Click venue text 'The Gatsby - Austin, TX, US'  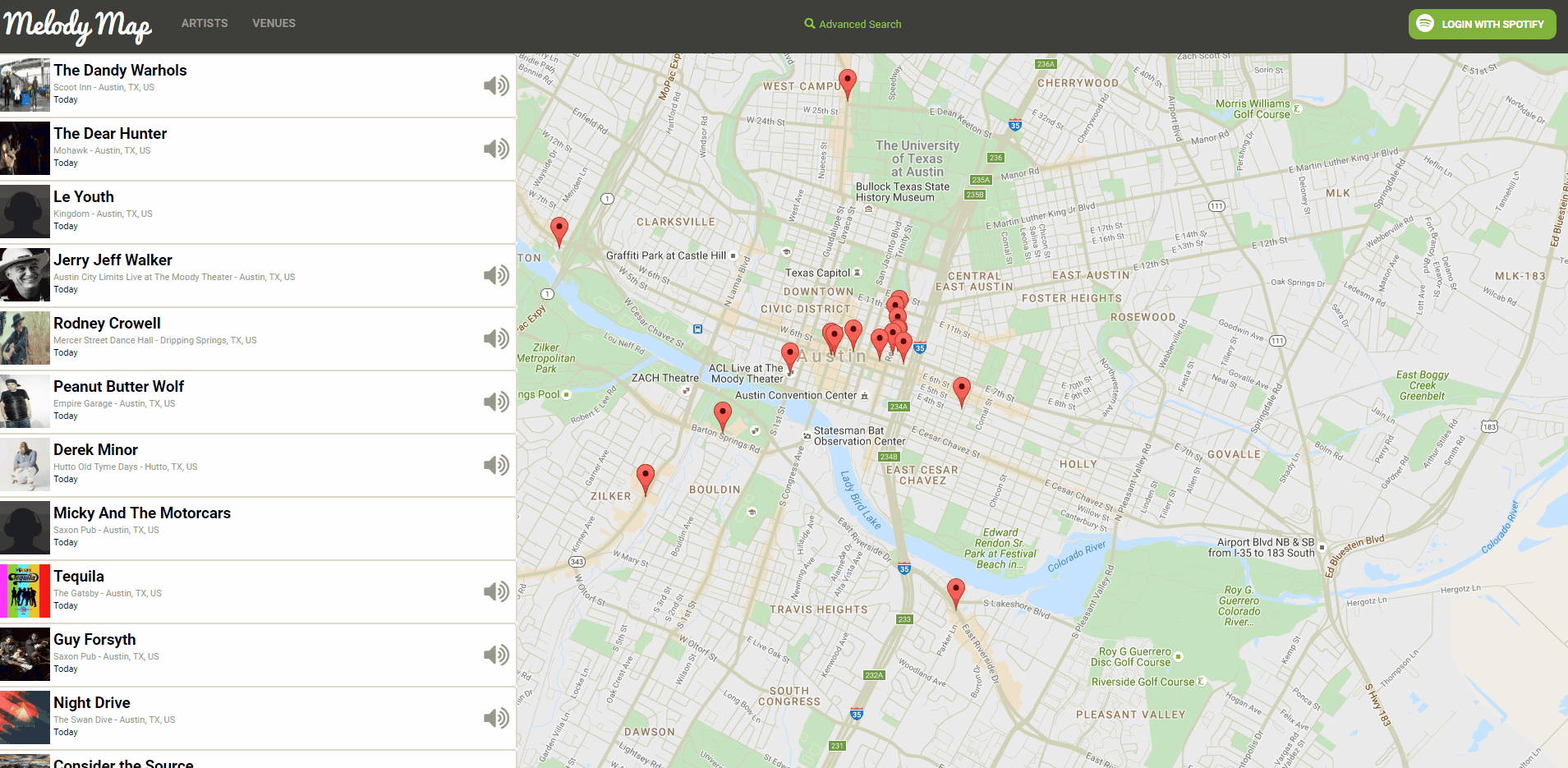tap(108, 593)
